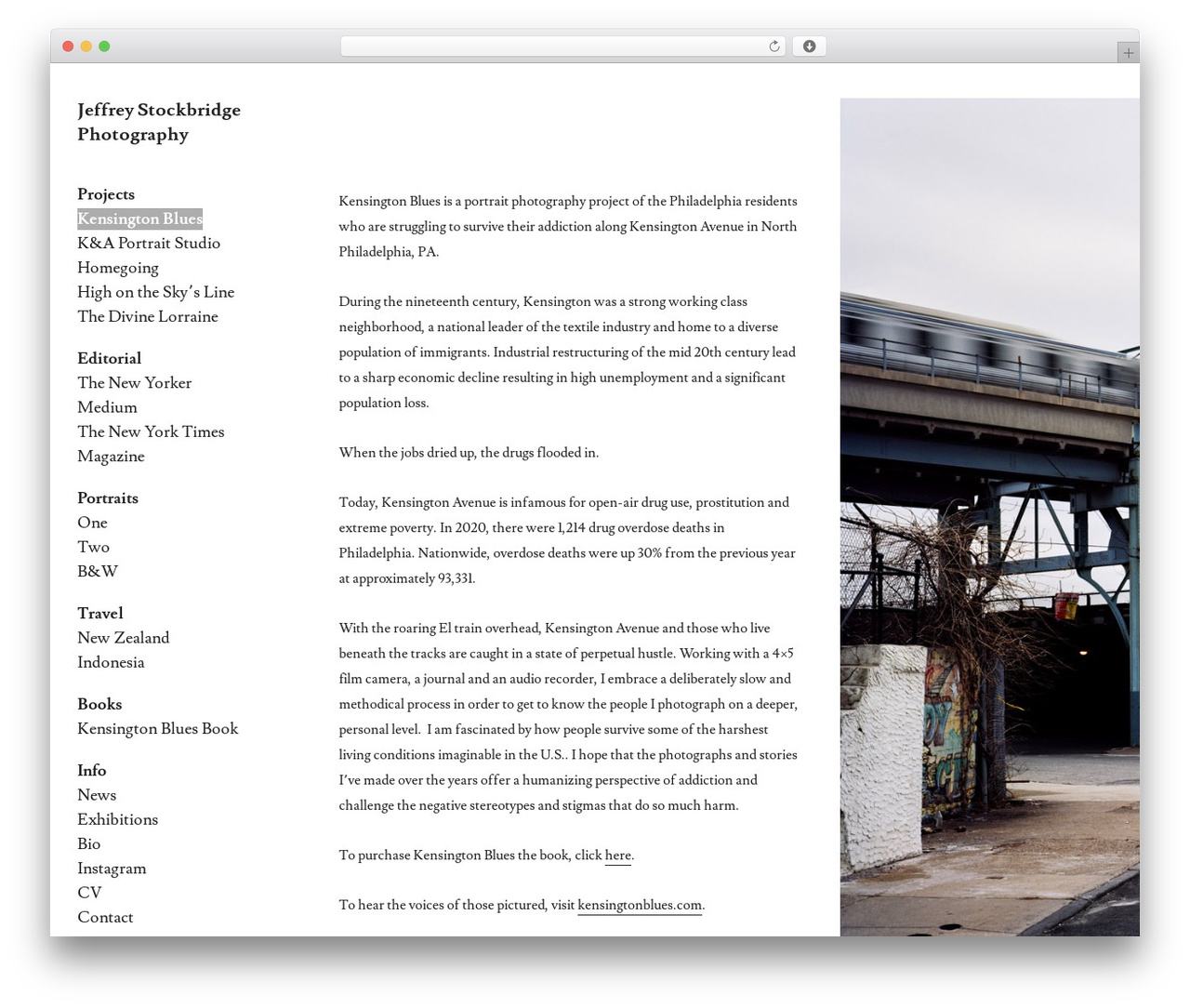
Task: Open Indonesia travel gallery
Action: [x=111, y=662]
